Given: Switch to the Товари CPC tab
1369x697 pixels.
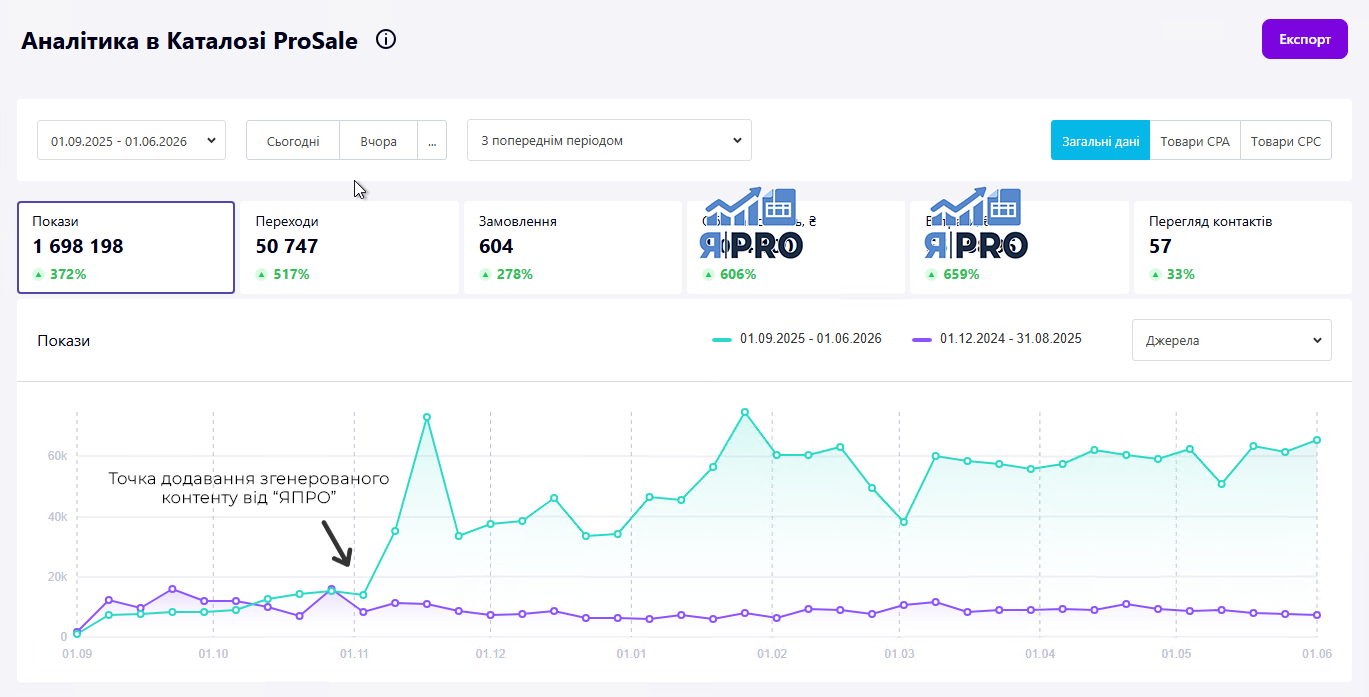Looking at the screenshot, I should [x=1286, y=141].
